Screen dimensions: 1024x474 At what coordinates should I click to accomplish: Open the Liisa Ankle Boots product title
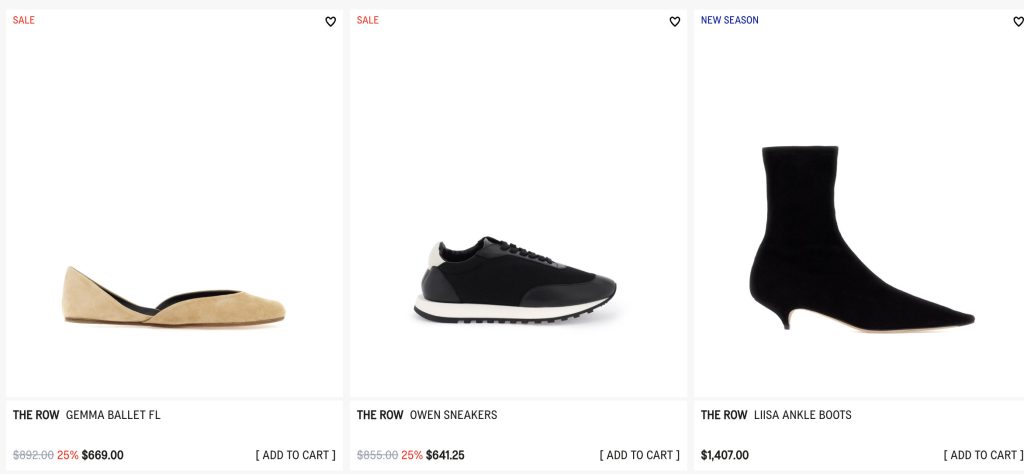[x=803, y=415]
